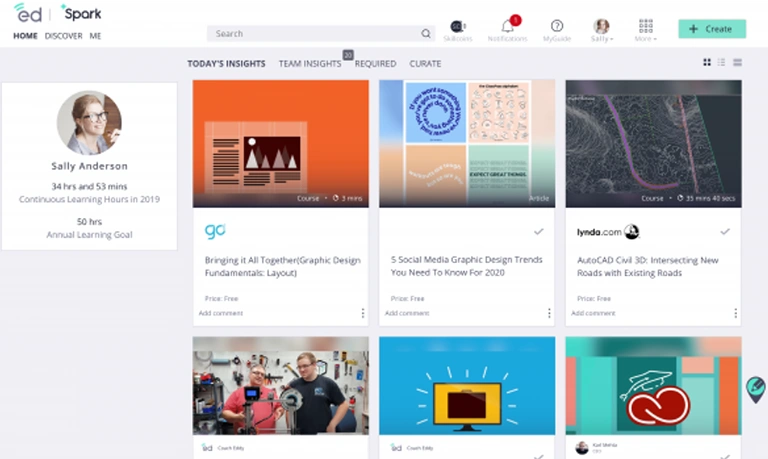The image size is (768, 459).
Task: Click the EdCast Spark logo
Action: coord(57,13)
